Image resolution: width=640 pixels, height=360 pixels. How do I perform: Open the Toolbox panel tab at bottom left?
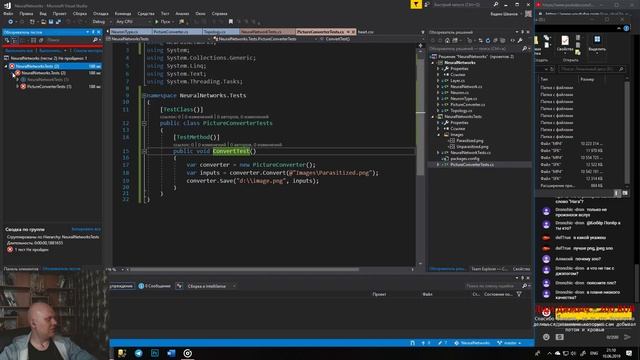pyautogui.click(x=21, y=269)
